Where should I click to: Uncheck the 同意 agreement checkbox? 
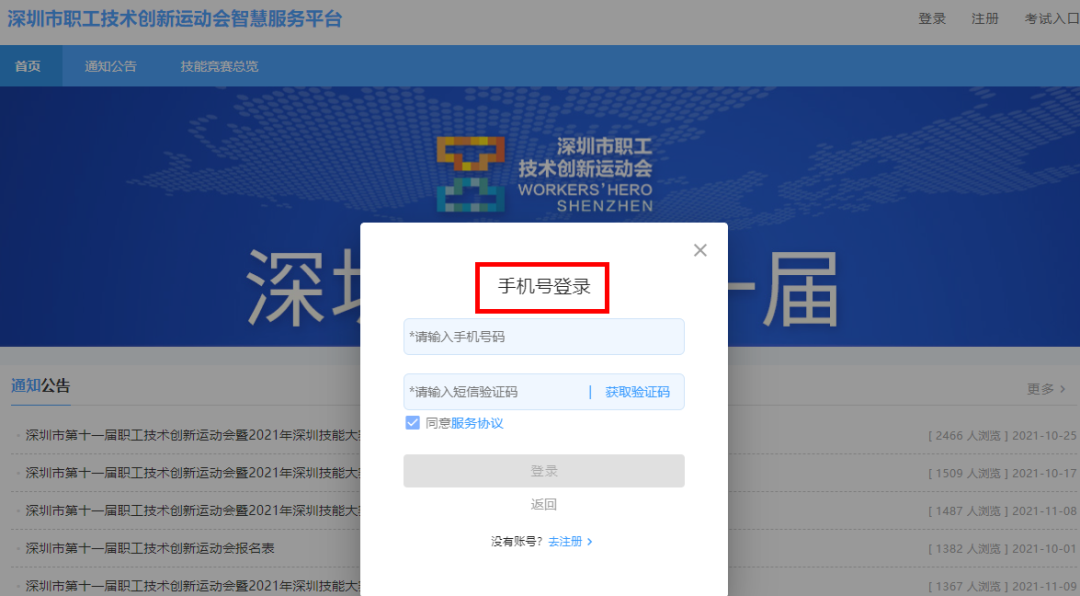pos(413,422)
